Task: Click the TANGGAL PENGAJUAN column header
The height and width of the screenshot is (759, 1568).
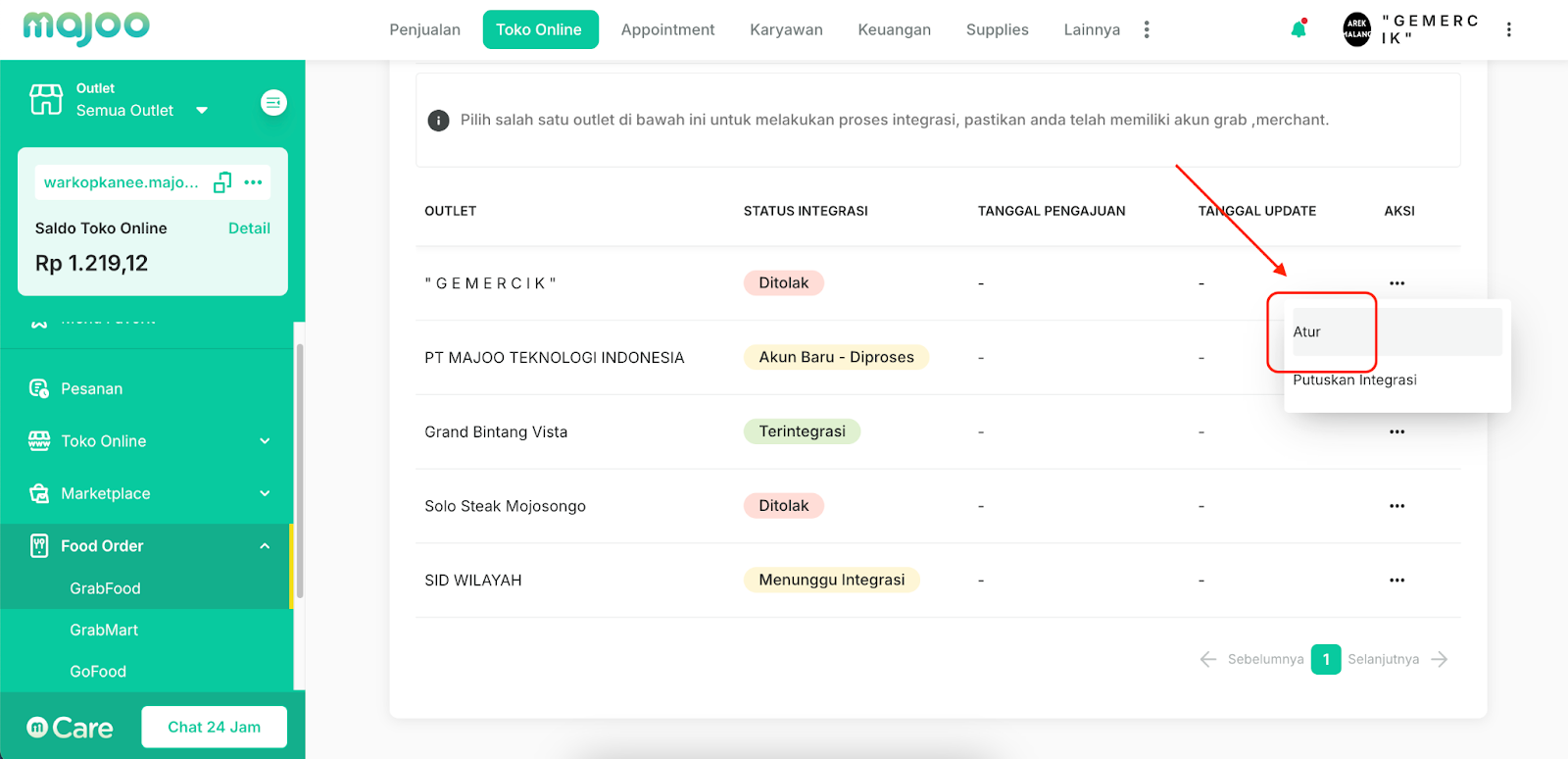Action: coord(1052,211)
